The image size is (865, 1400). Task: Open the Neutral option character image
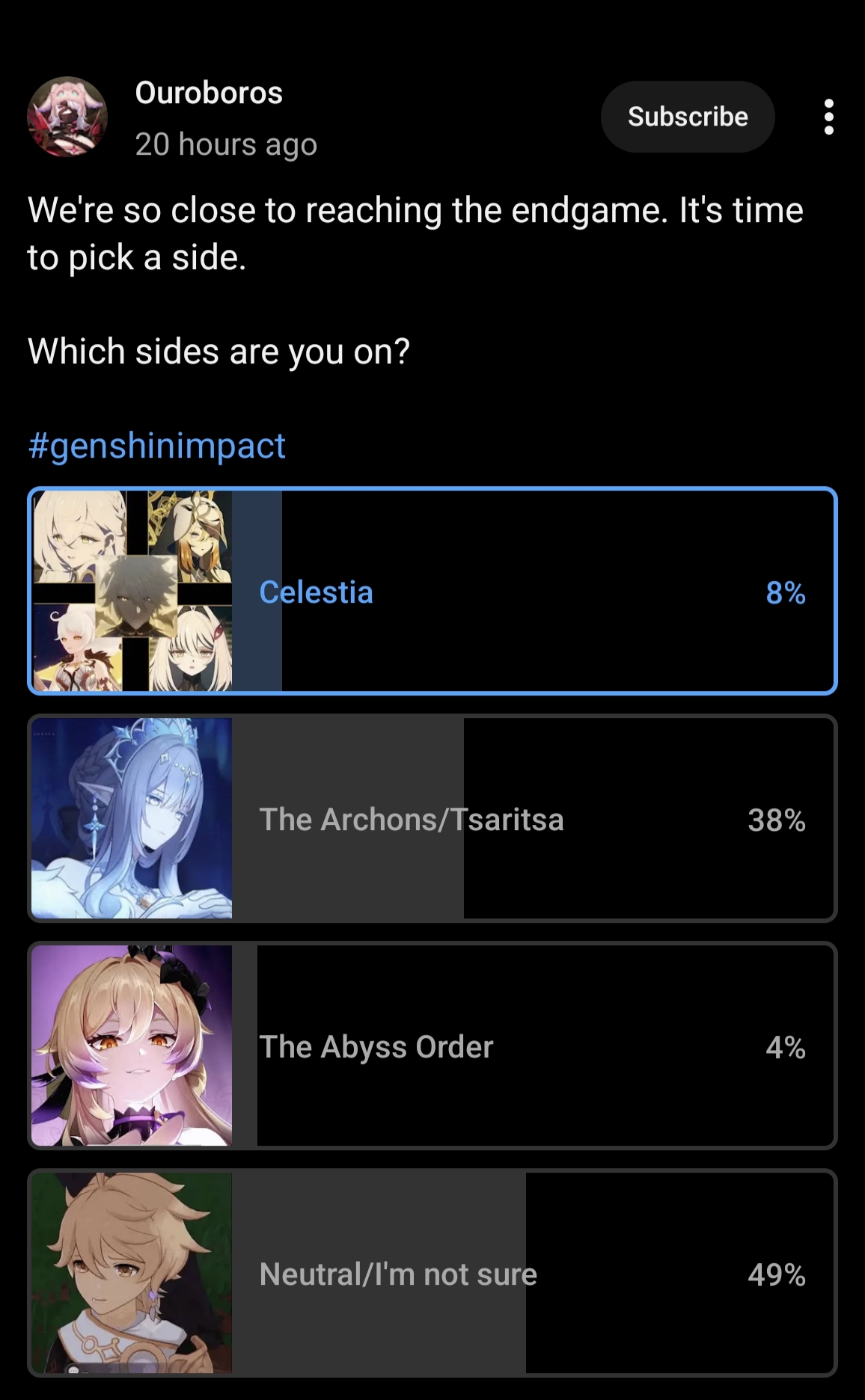(132, 1273)
